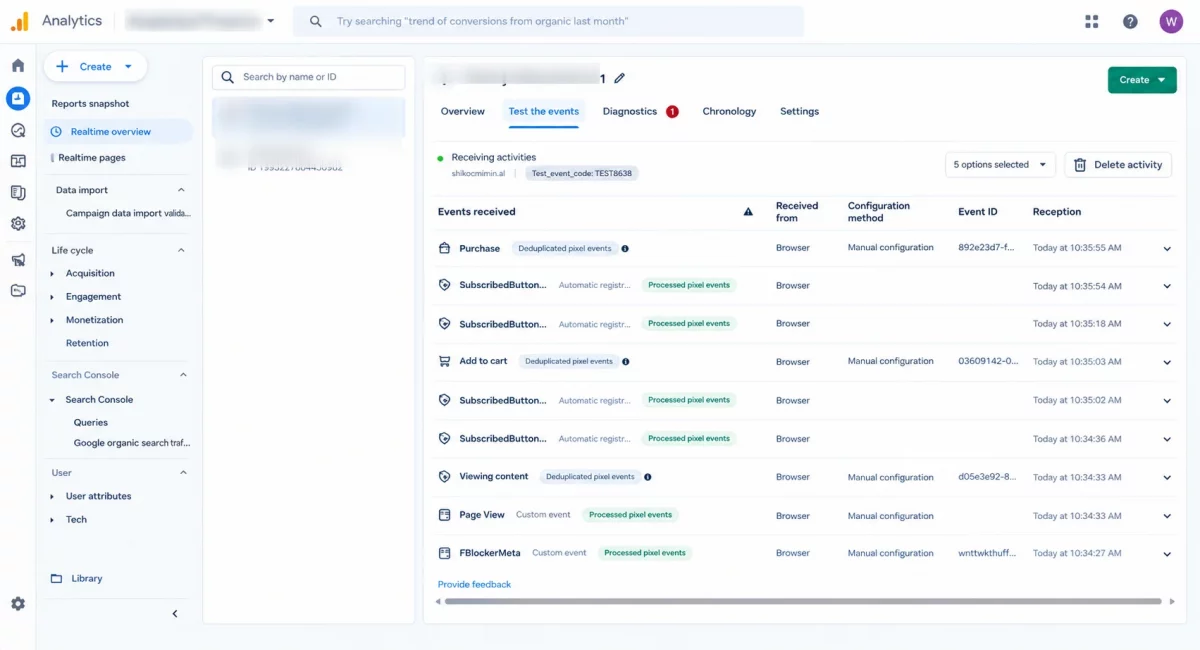Image resolution: width=1200 pixels, height=650 pixels.
Task: Expand the Purchase event row chevron
Action: tap(1167, 248)
